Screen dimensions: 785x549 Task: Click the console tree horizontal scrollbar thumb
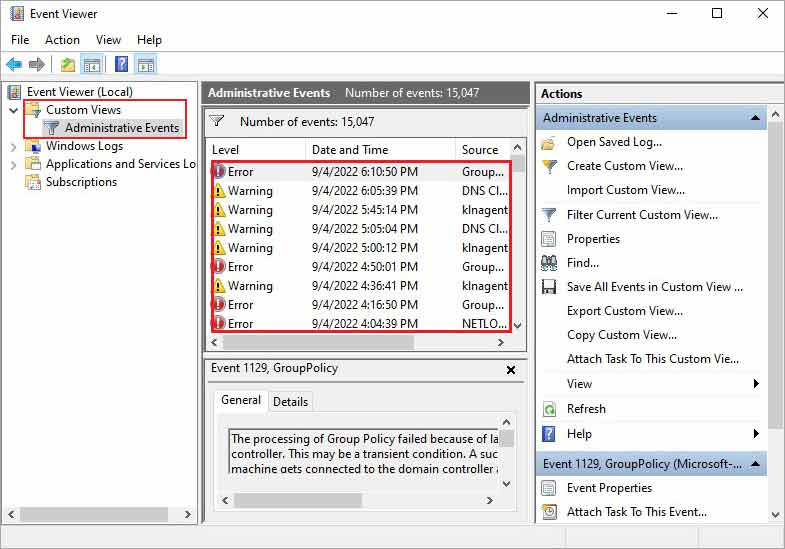94,514
